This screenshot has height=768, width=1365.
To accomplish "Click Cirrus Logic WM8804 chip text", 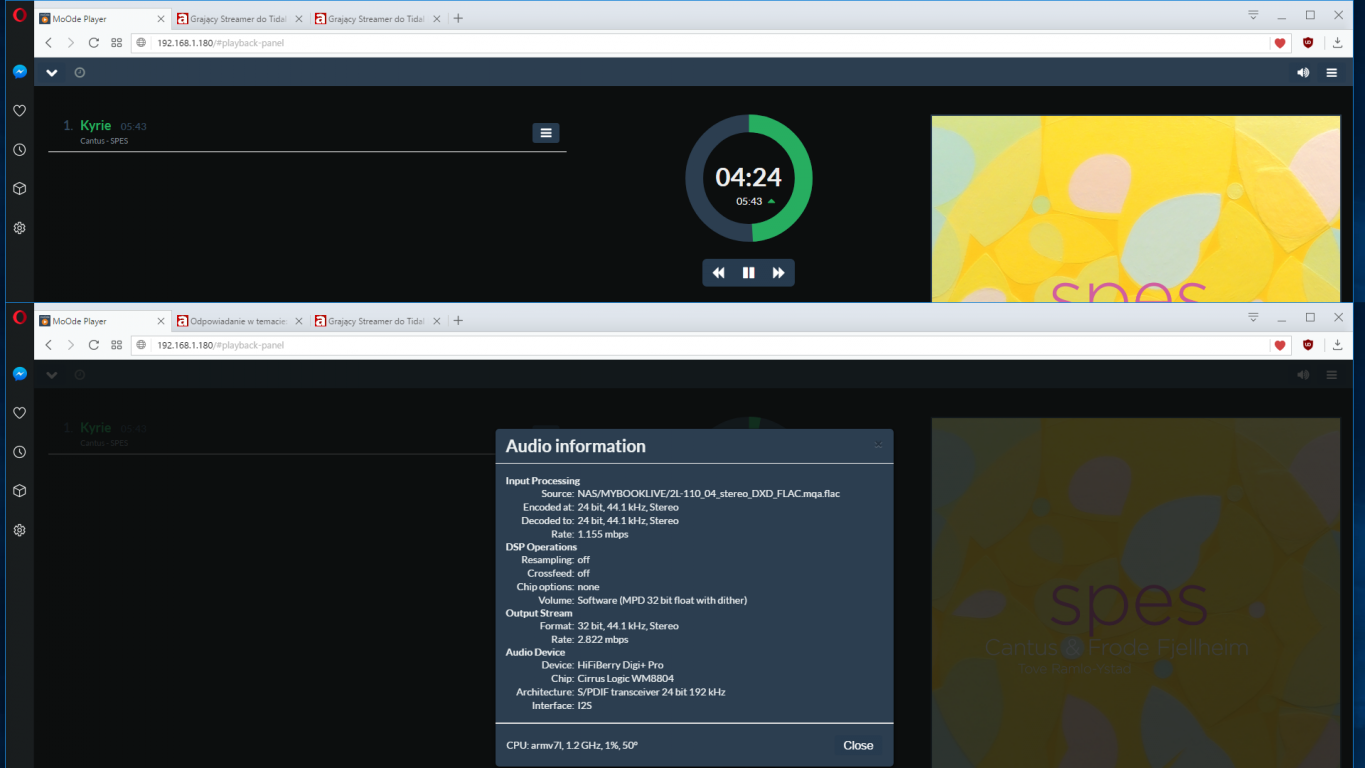I will [625, 679].
